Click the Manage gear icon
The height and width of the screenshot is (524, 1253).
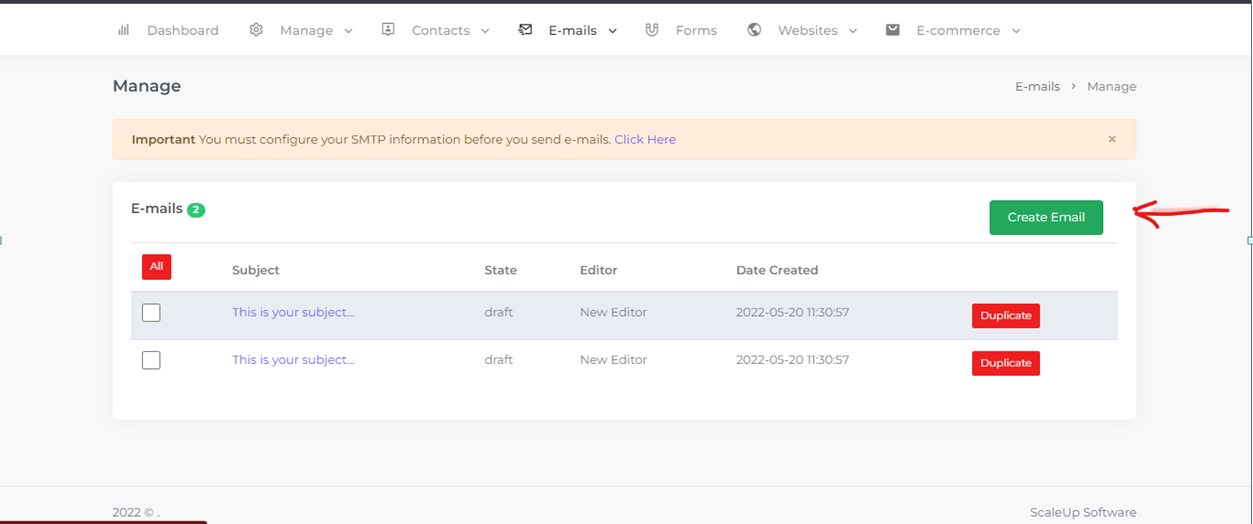point(256,30)
